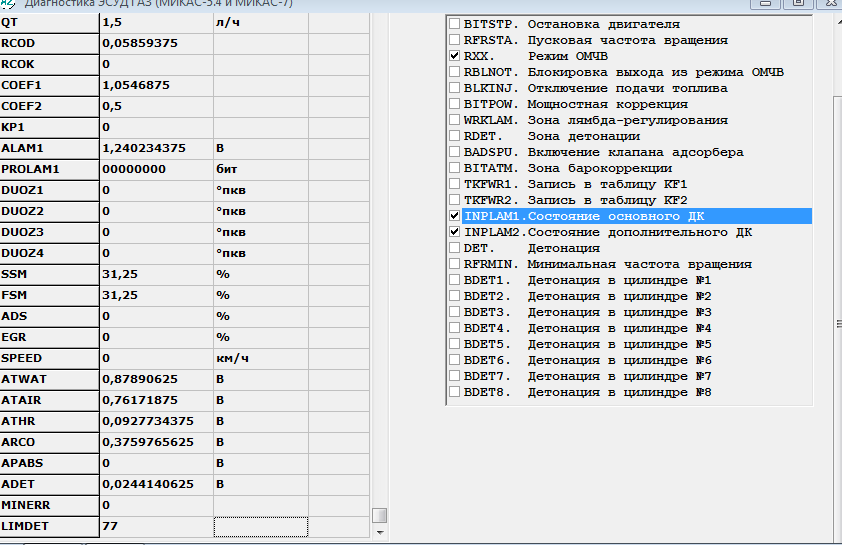The image size is (842, 545).
Task: Toggle the WRKLAM lambda zone checkbox
Action: coord(454,120)
